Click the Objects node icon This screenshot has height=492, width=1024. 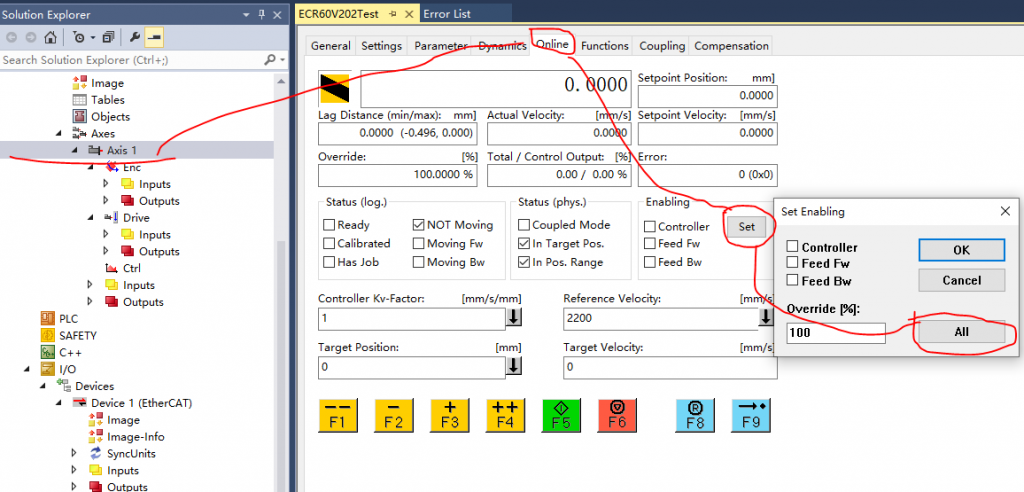click(80, 117)
